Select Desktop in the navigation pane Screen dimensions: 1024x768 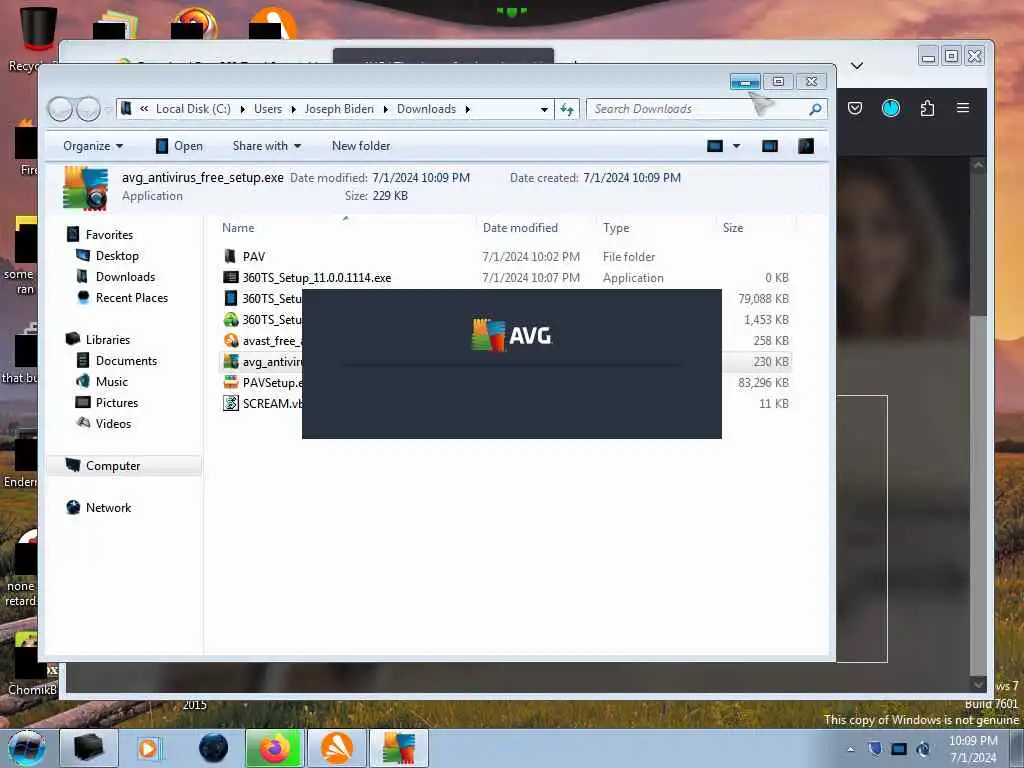pos(117,255)
